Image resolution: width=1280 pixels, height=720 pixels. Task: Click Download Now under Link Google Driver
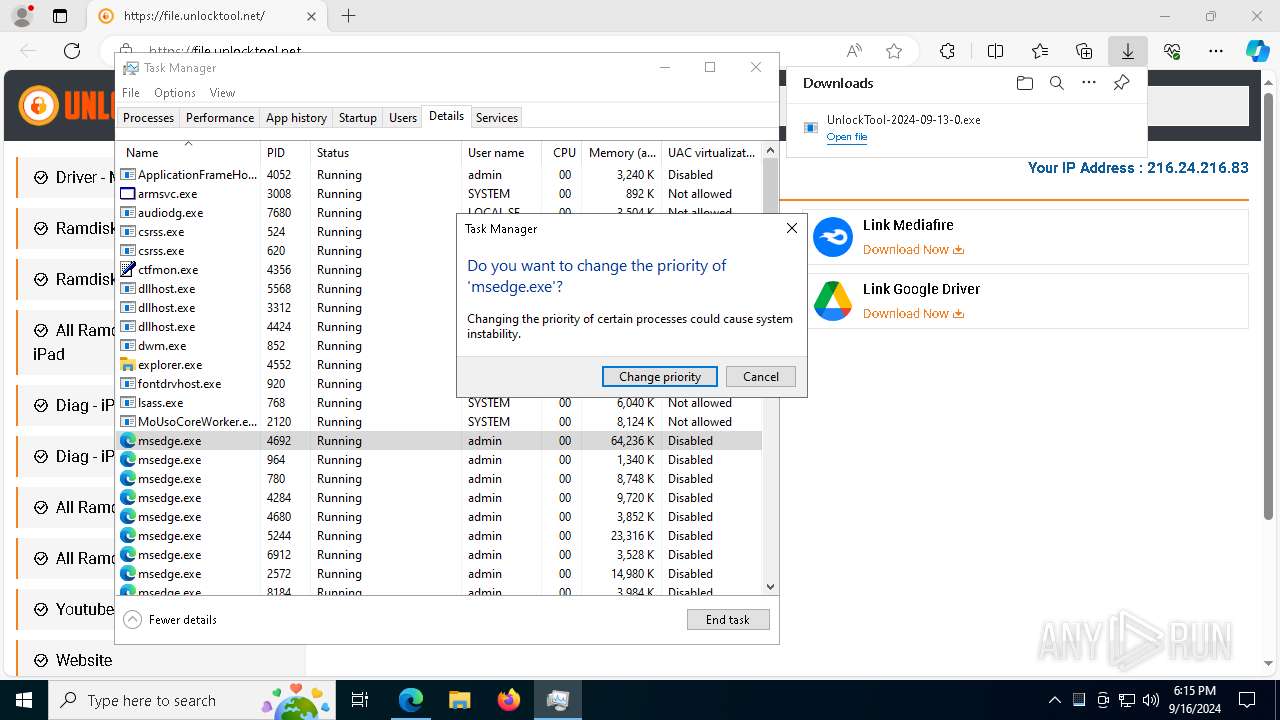(913, 314)
